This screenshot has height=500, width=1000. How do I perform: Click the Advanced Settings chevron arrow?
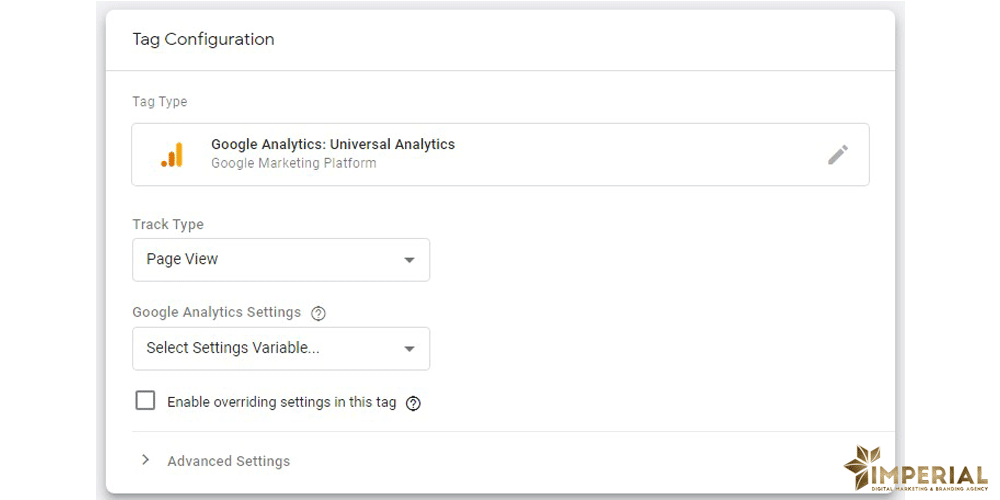tap(146, 460)
